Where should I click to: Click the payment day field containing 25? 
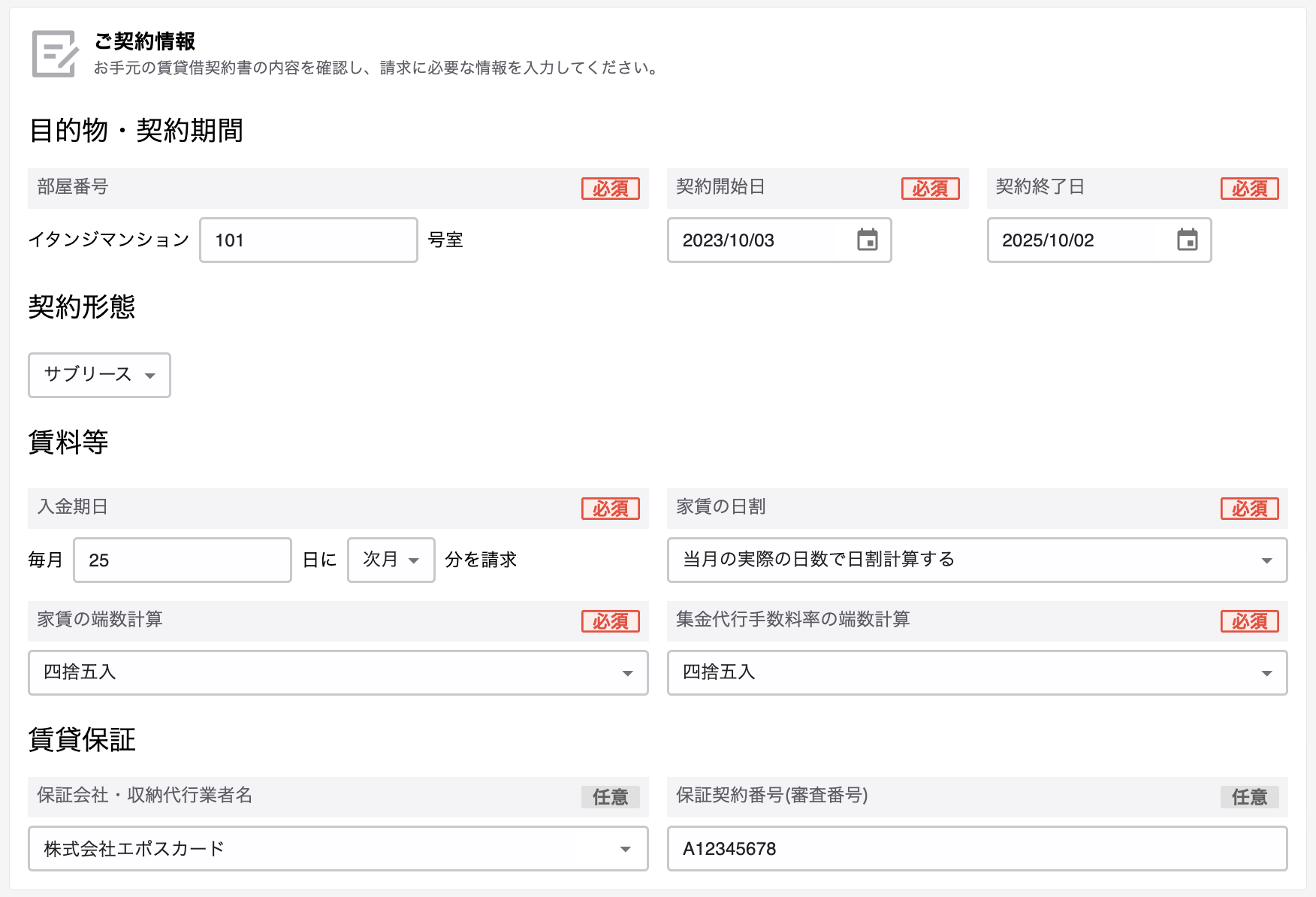pyautogui.click(x=183, y=560)
